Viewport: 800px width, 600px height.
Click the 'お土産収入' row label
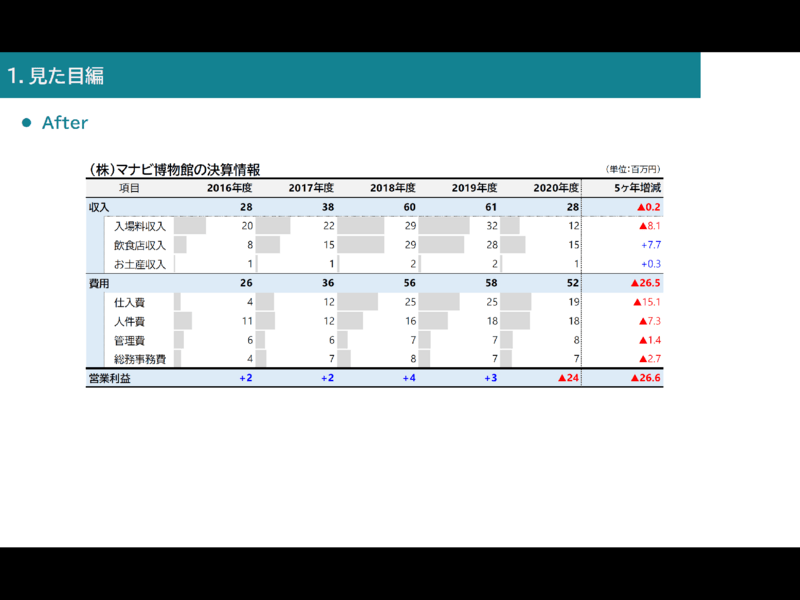[140, 264]
